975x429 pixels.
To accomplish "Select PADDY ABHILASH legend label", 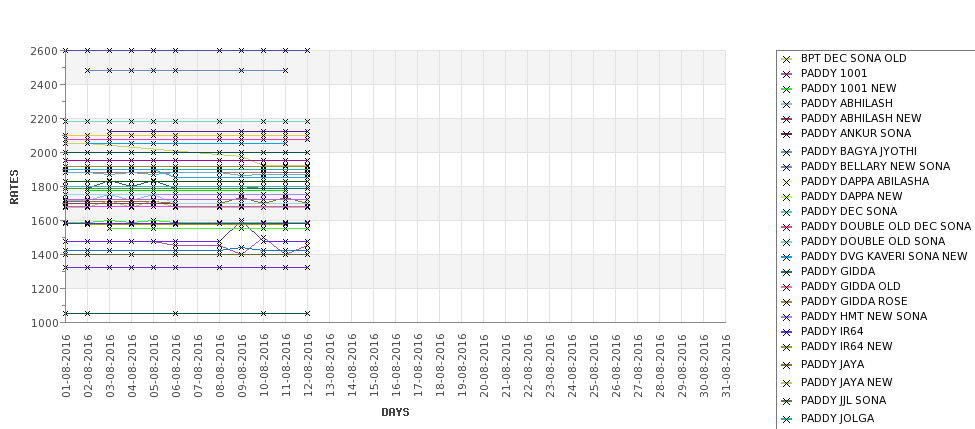I will tap(846, 103).
